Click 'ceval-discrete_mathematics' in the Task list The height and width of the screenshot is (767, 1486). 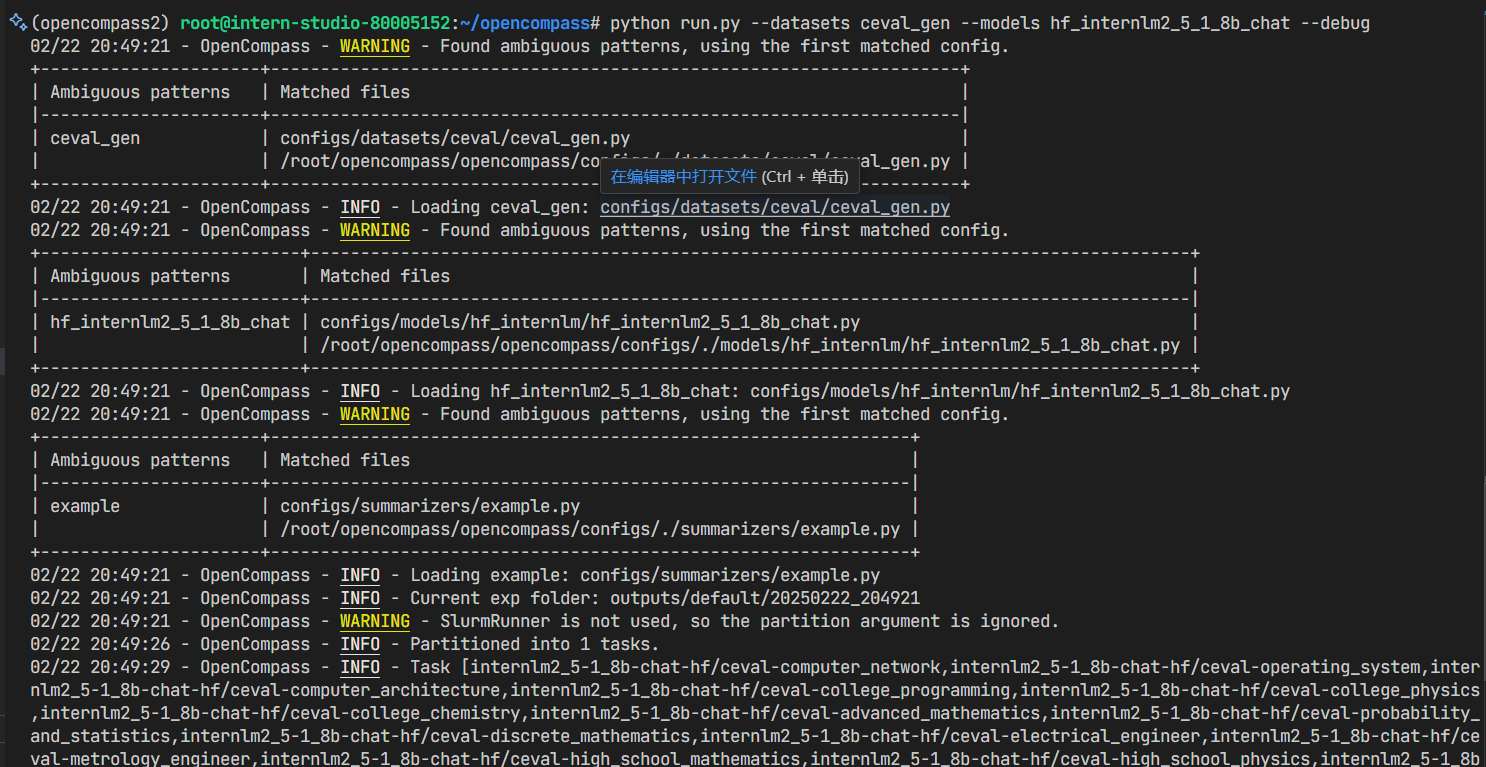coord(550,737)
